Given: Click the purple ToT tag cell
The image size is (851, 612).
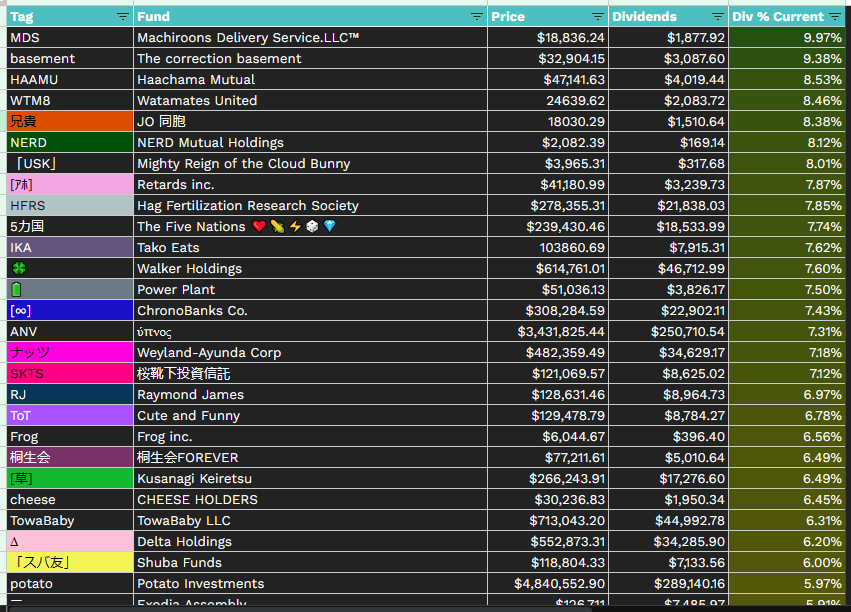Looking at the screenshot, I should coord(70,416).
